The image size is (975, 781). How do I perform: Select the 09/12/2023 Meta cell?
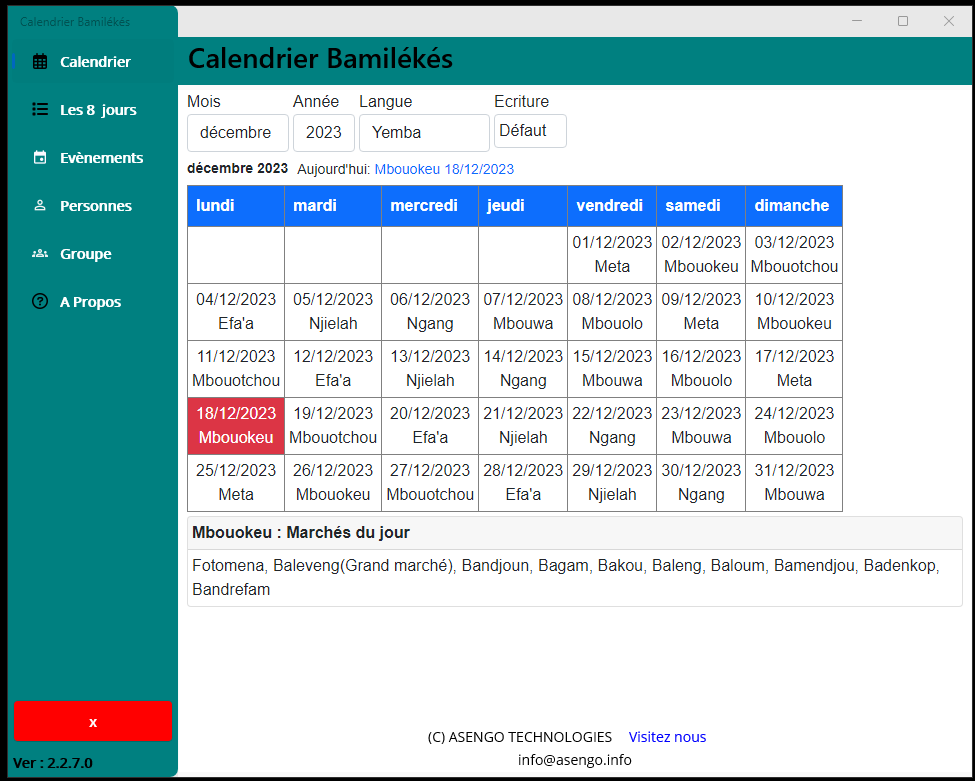(701, 312)
